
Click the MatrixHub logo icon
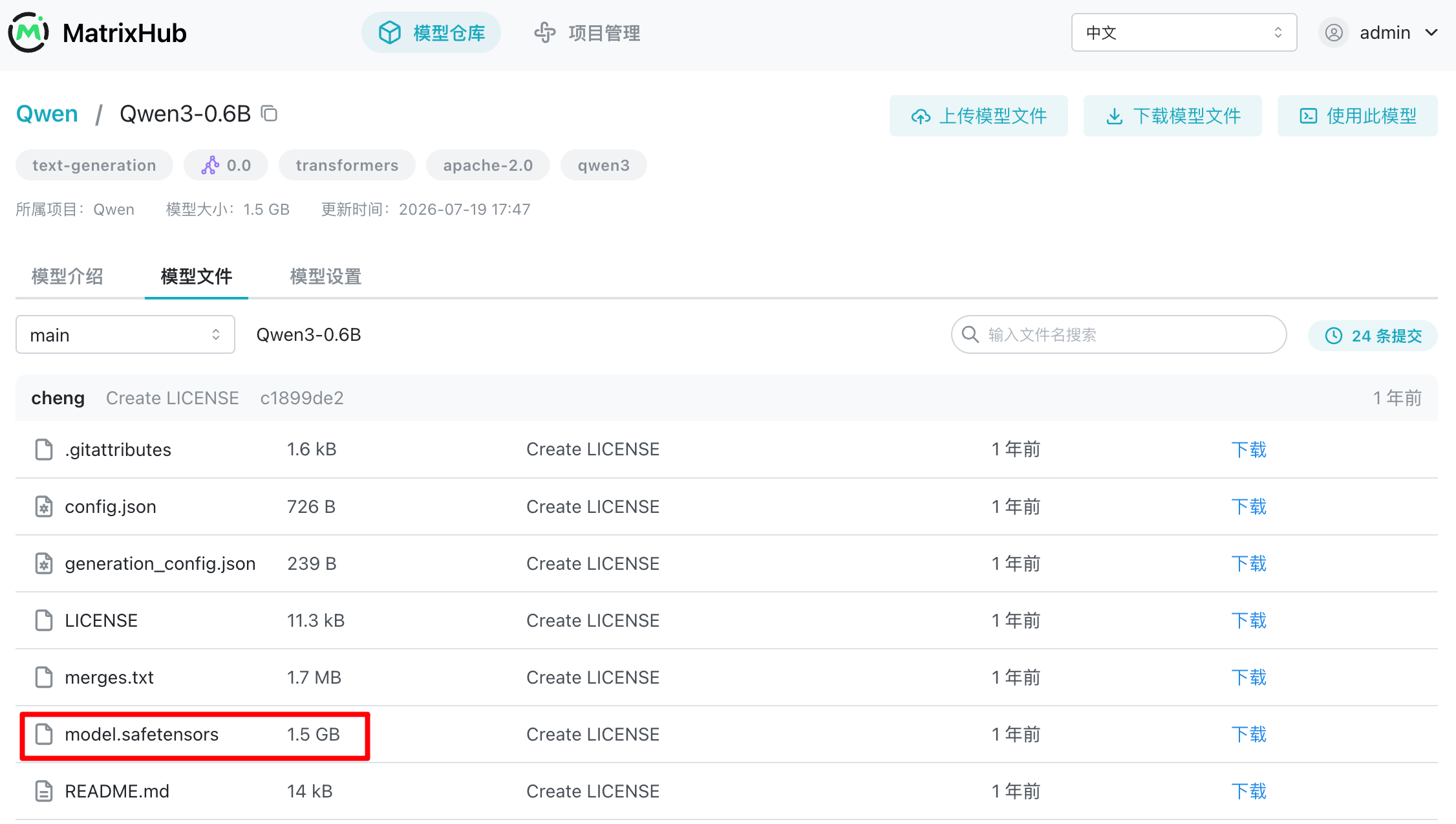[28, 32]
